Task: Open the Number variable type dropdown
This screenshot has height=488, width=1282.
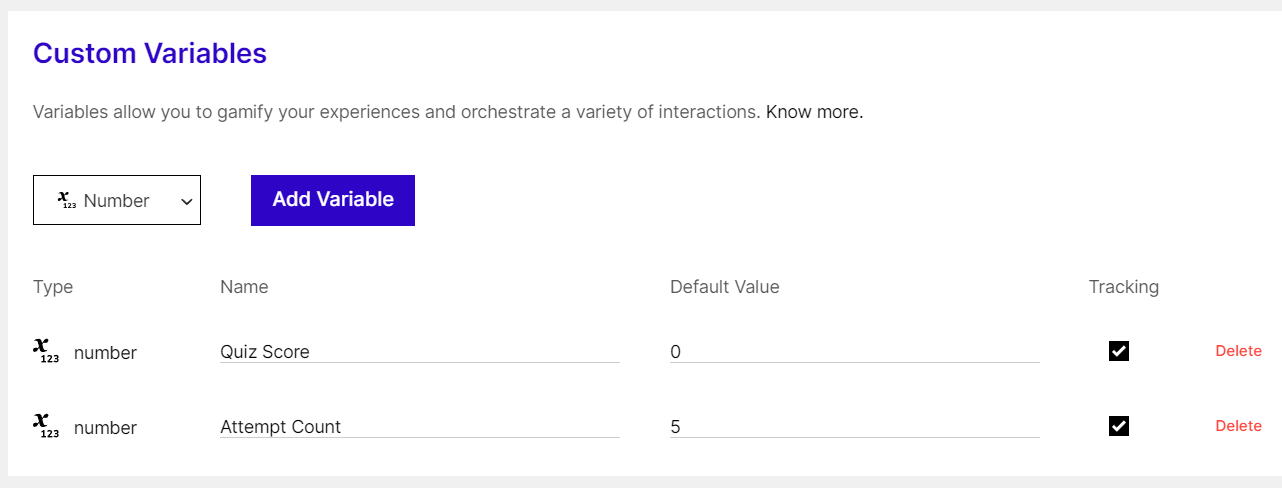Action: pos(117,200)
